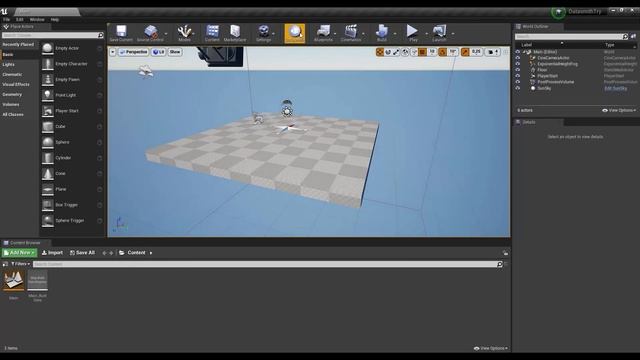Screen dimensions: 640x360
Task: Click the Cube icon in Place Actors
Action: click(48, 127)
